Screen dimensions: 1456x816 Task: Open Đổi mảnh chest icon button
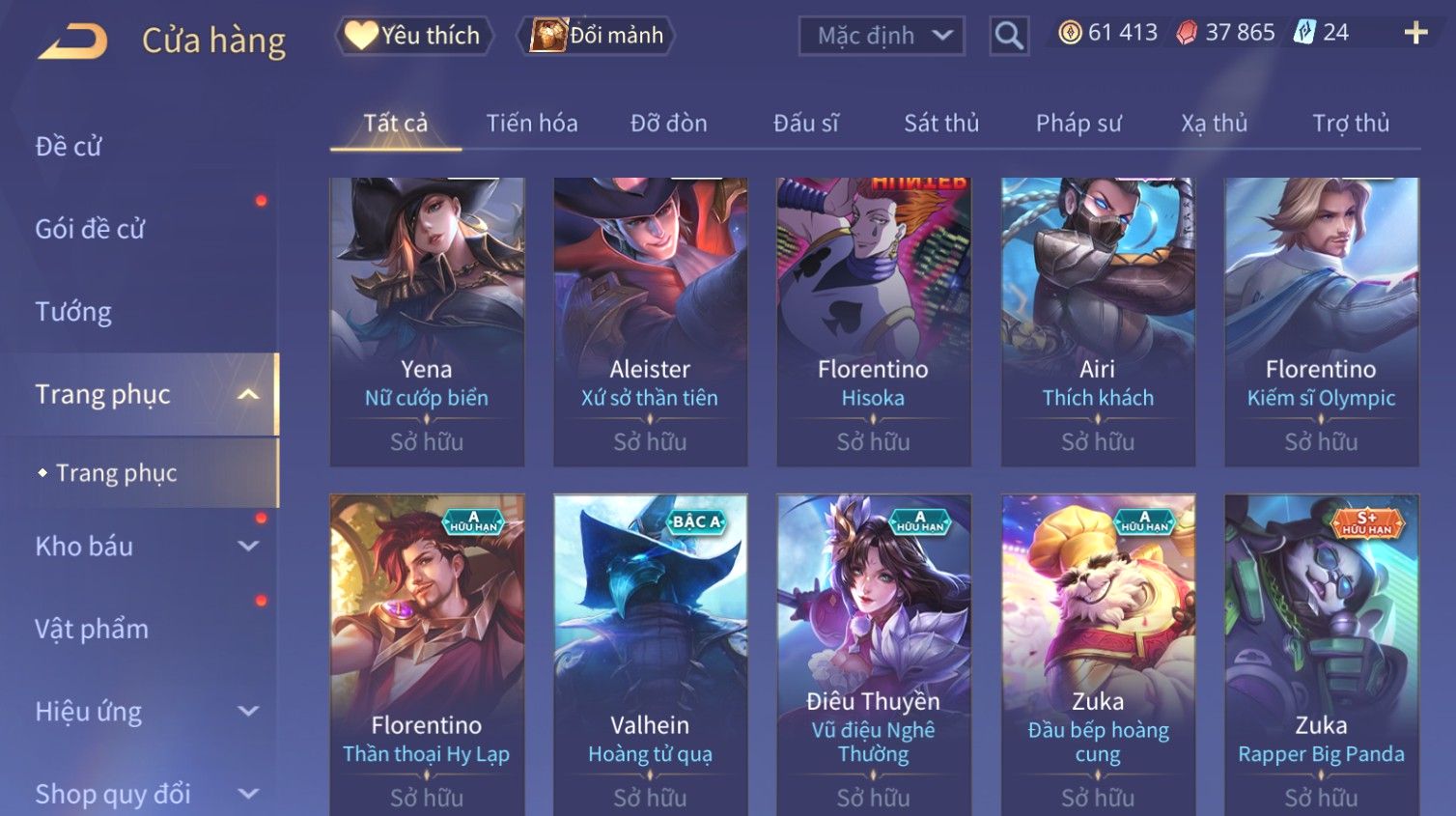599,36
